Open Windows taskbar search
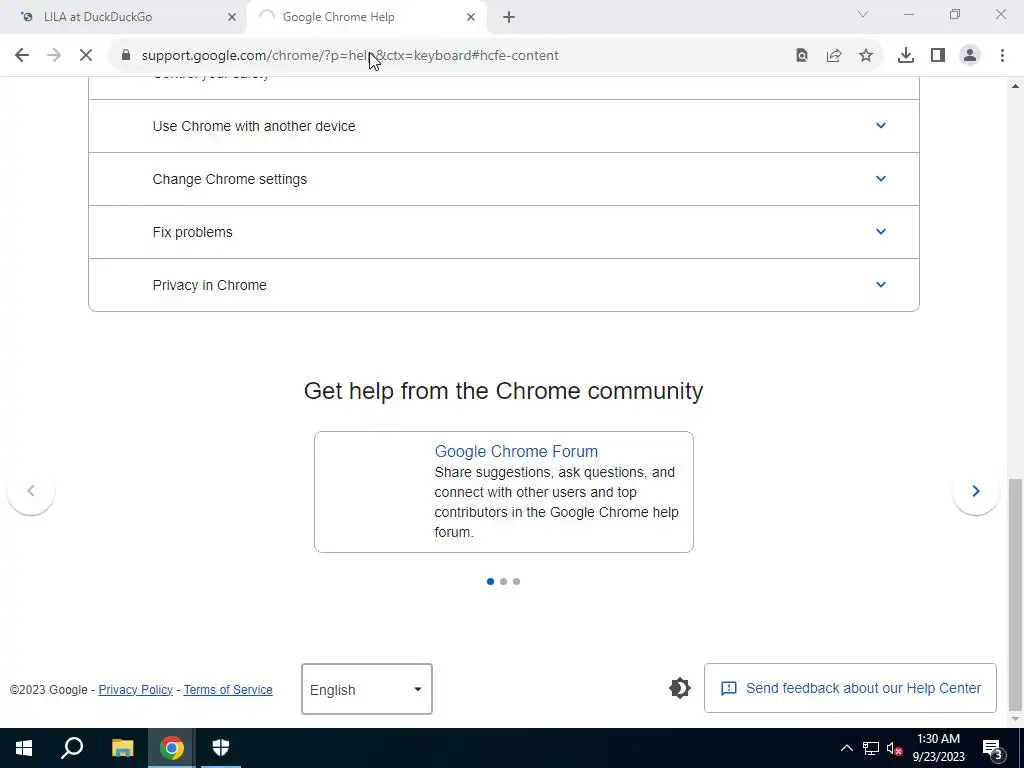 72,748
